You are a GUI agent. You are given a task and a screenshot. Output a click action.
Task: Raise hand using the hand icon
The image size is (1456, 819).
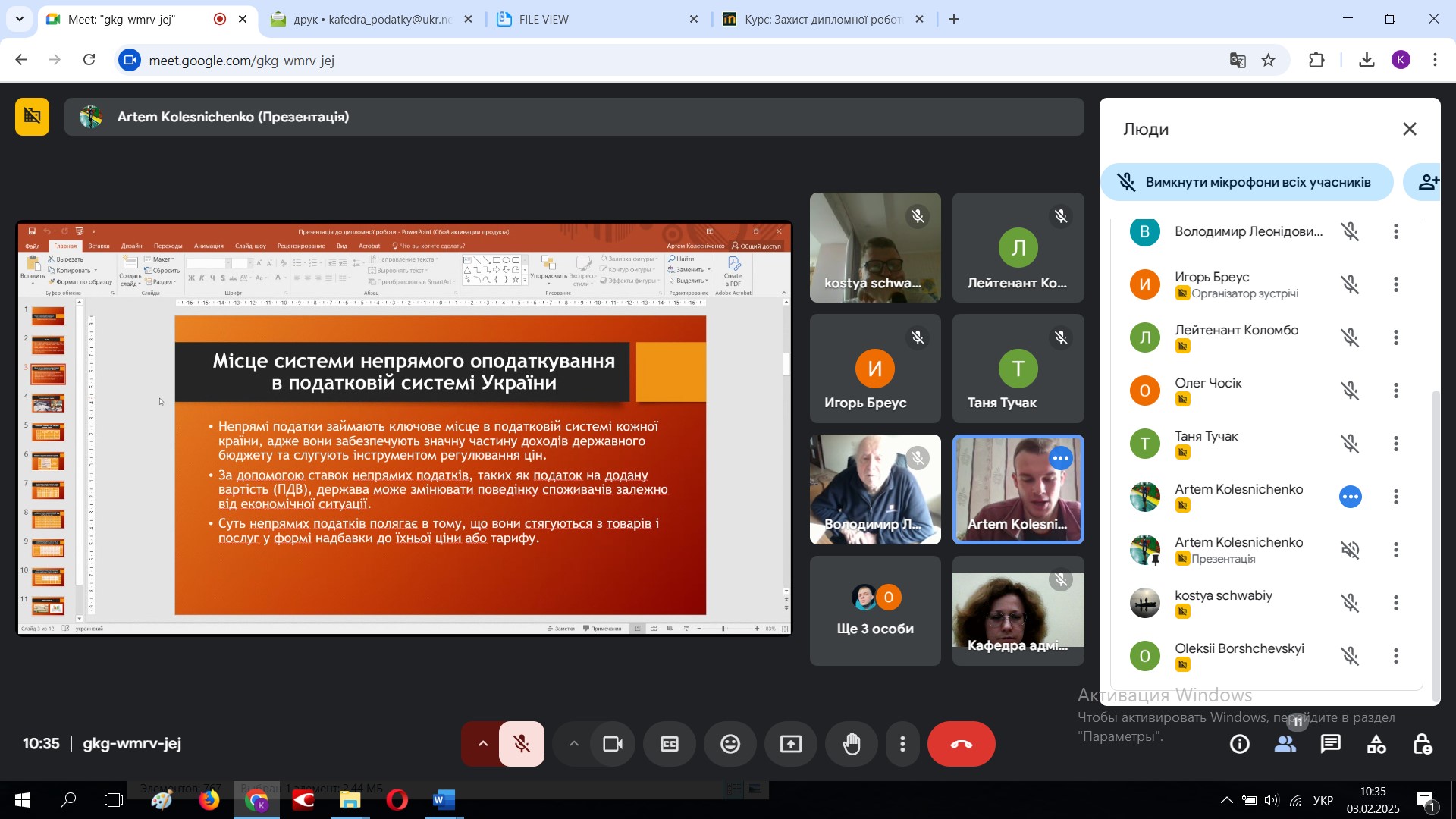click(852, 744)
